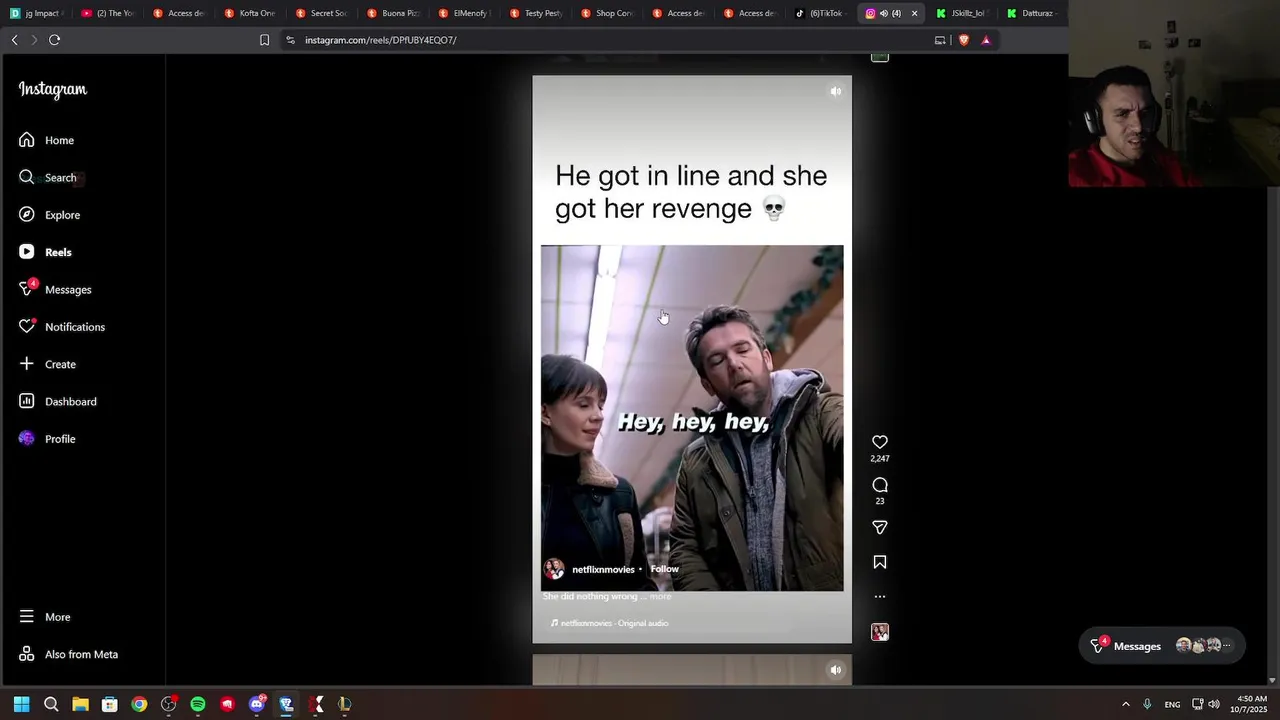The width and height of the screenshot is (1280, 720).
Task: Switch to the '(6)TikTok' tab
Action: tap(820, 13)
